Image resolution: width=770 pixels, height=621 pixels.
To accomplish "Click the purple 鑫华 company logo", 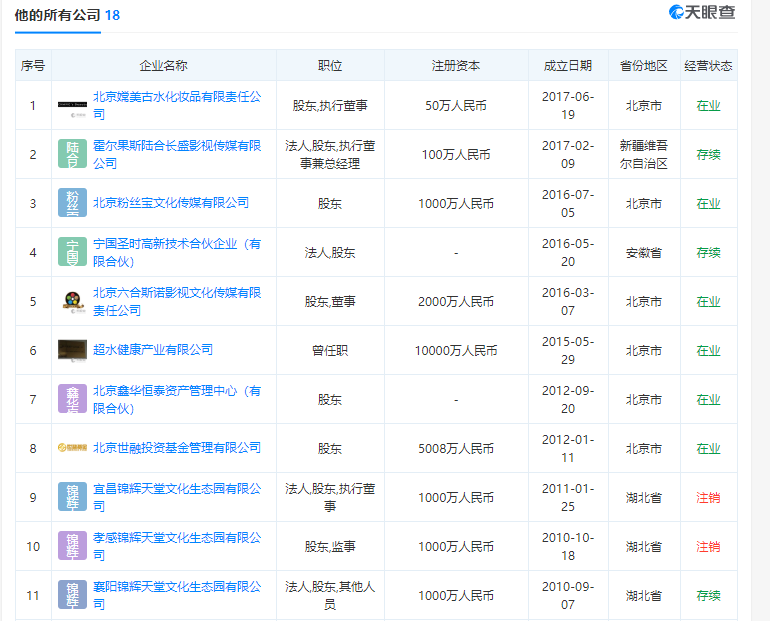I will point(72,399).
